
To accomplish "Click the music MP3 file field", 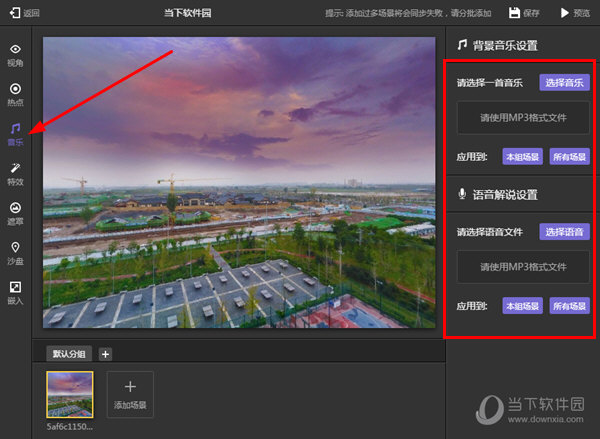I will pyautogui.click(x=523, y=118).
